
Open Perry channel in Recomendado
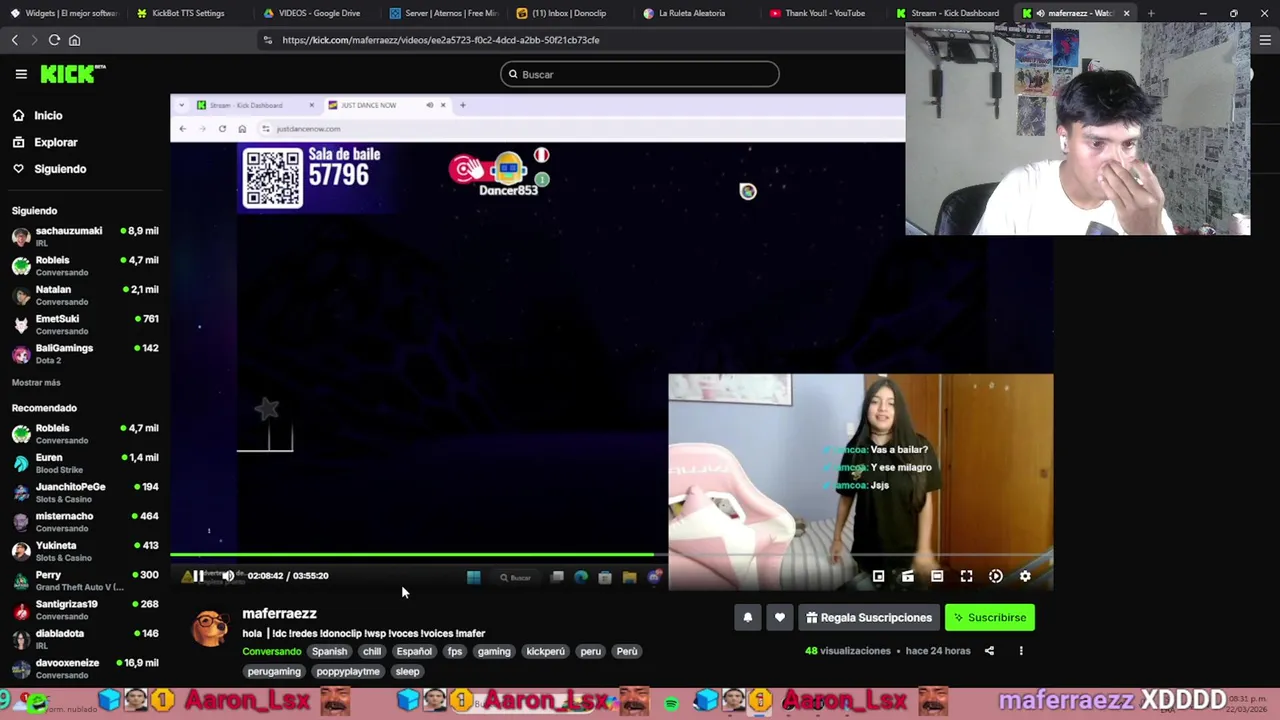pyautogui.click(x=85, y=580)
